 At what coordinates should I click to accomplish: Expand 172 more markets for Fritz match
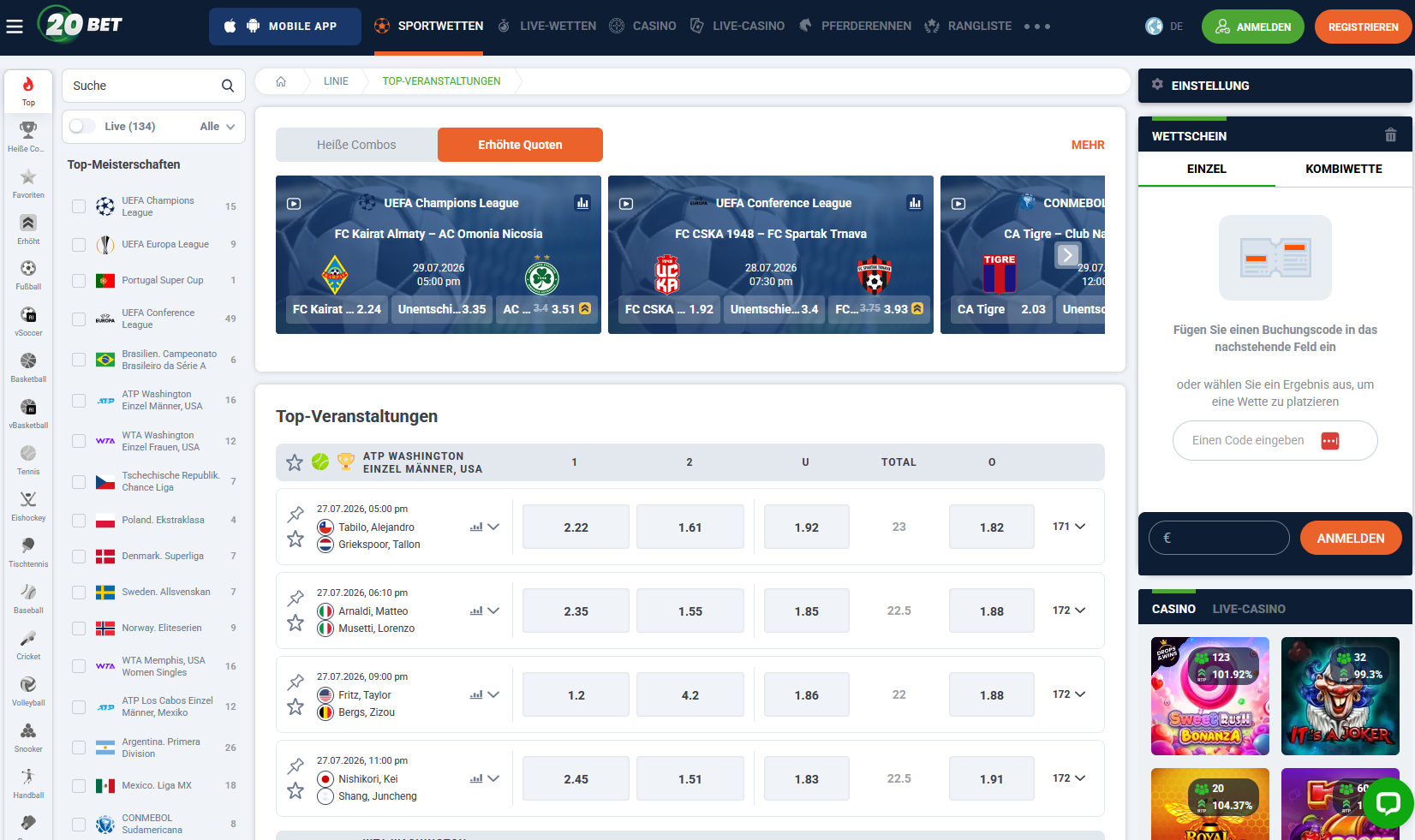click(x=1069, y=694)
